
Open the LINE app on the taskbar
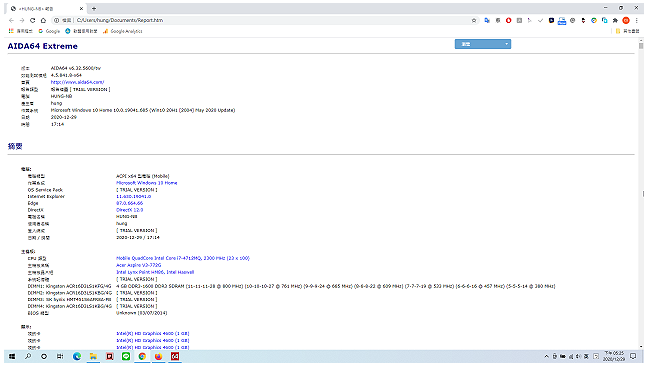tap(126, 356)
